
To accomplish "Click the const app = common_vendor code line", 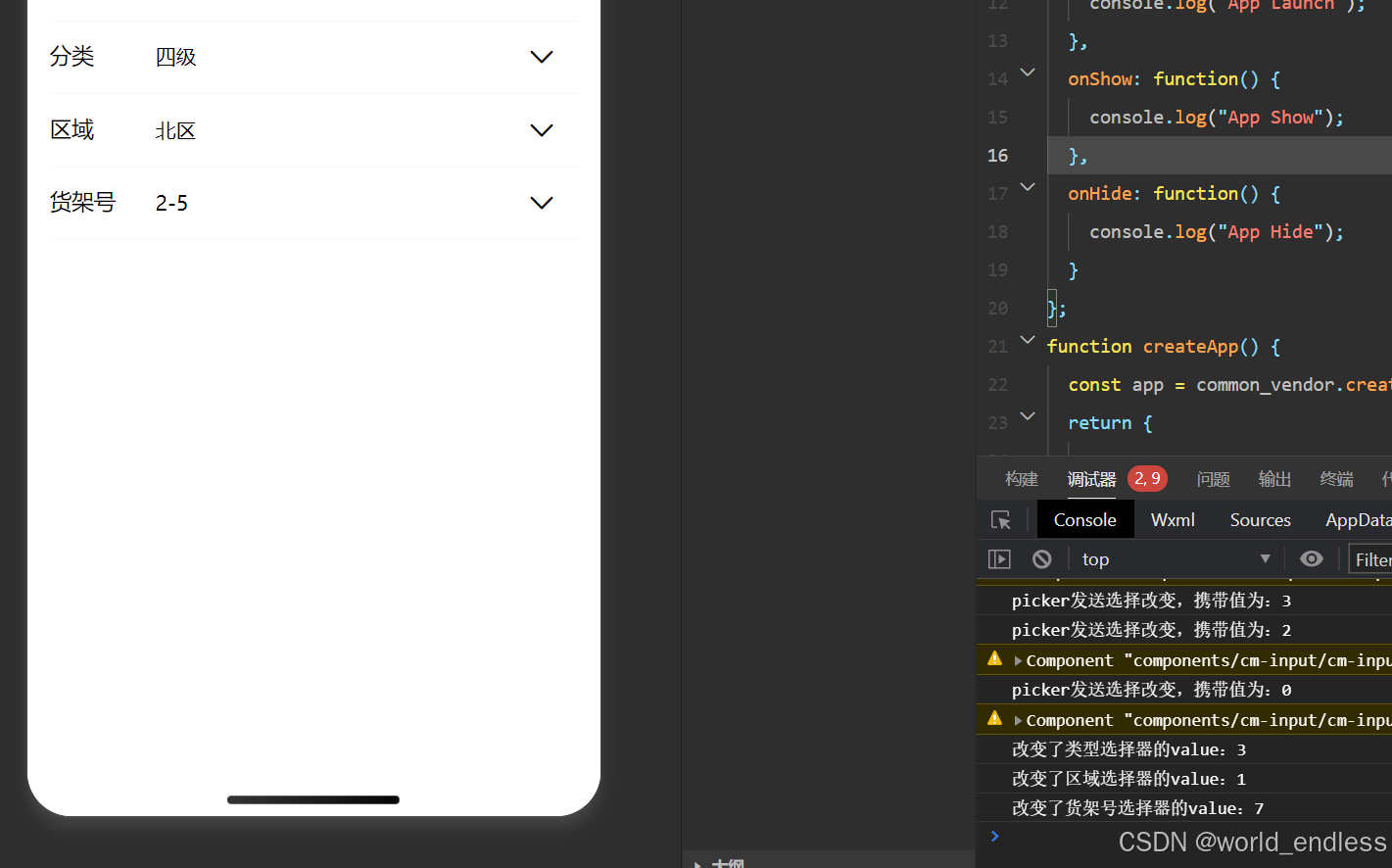I will 1229,385.
